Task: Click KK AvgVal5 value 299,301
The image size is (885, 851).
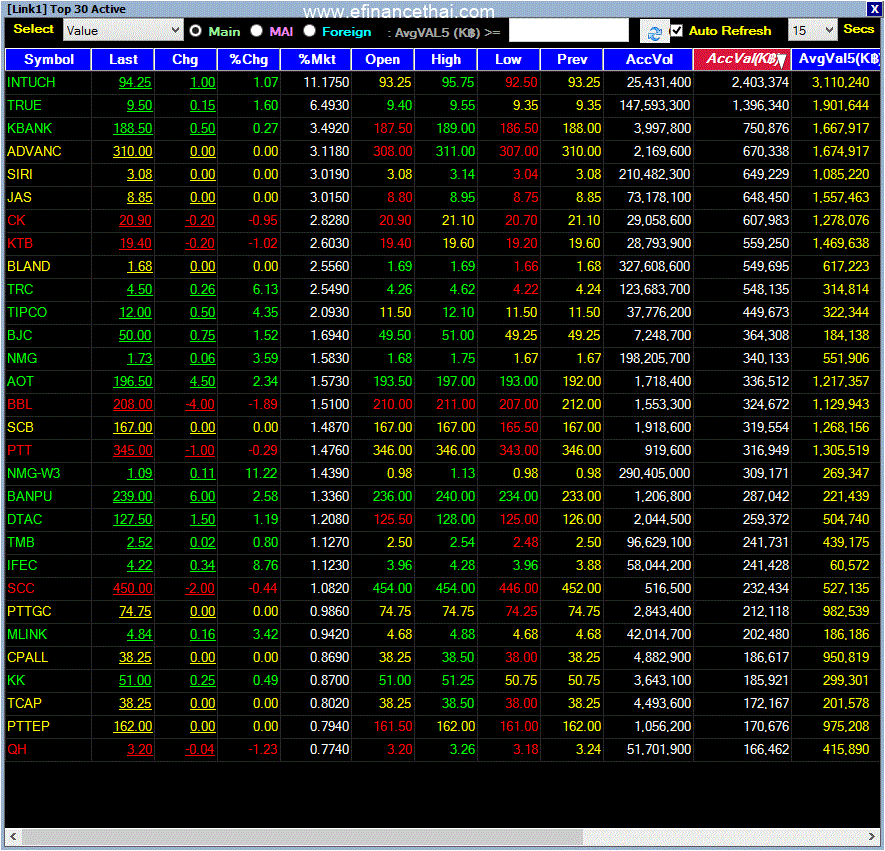Action: tap(845, 681)
